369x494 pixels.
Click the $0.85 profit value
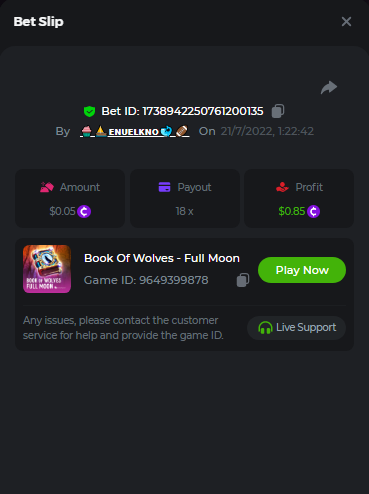292,211
